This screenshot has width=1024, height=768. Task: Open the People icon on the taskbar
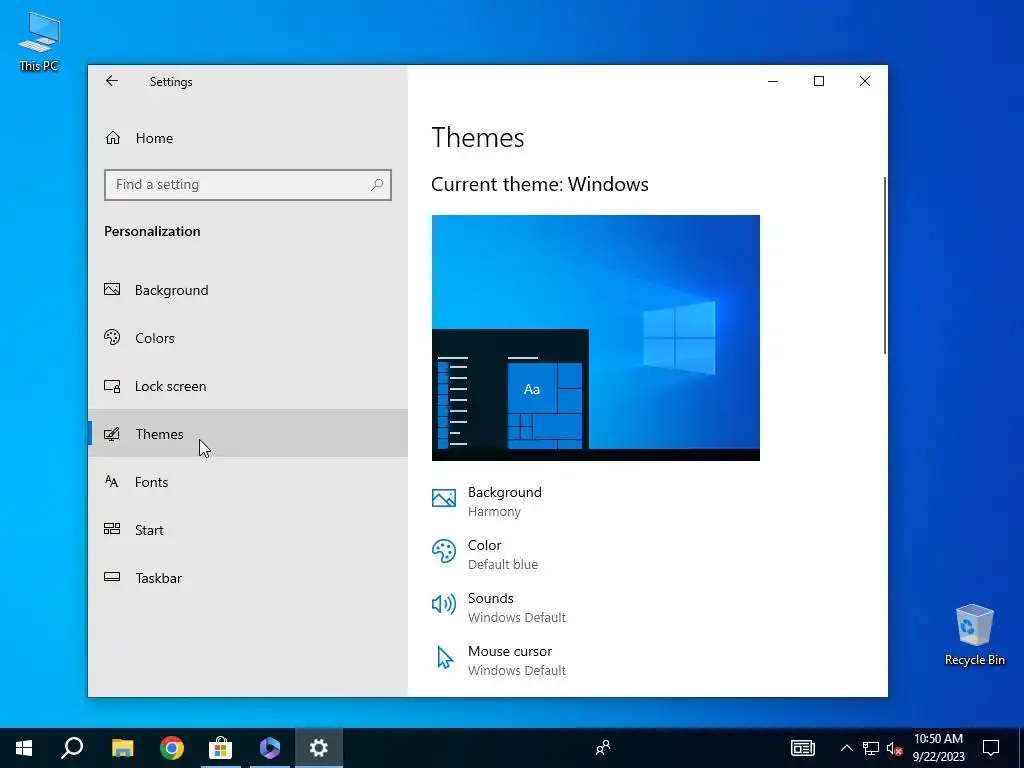[x=603, y=748]
